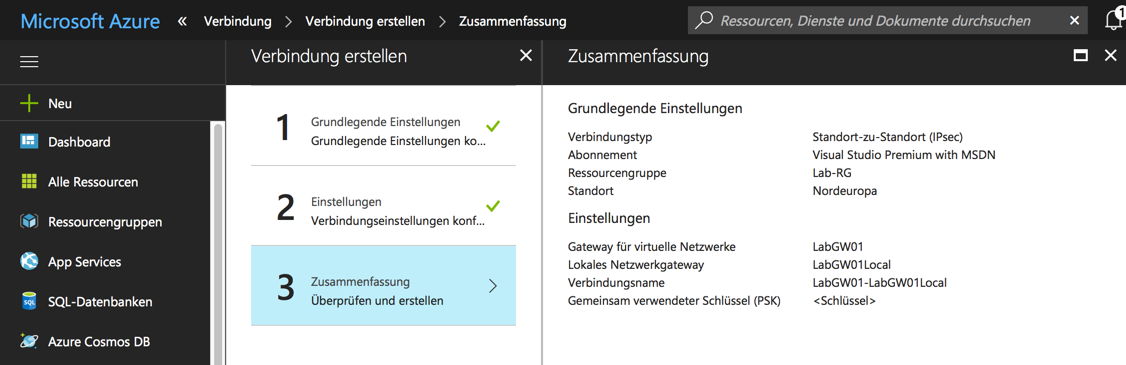Expand the Zusammenfassung step chevron
This screenshot has width=1126, height=365.
(x=493, y=286)
